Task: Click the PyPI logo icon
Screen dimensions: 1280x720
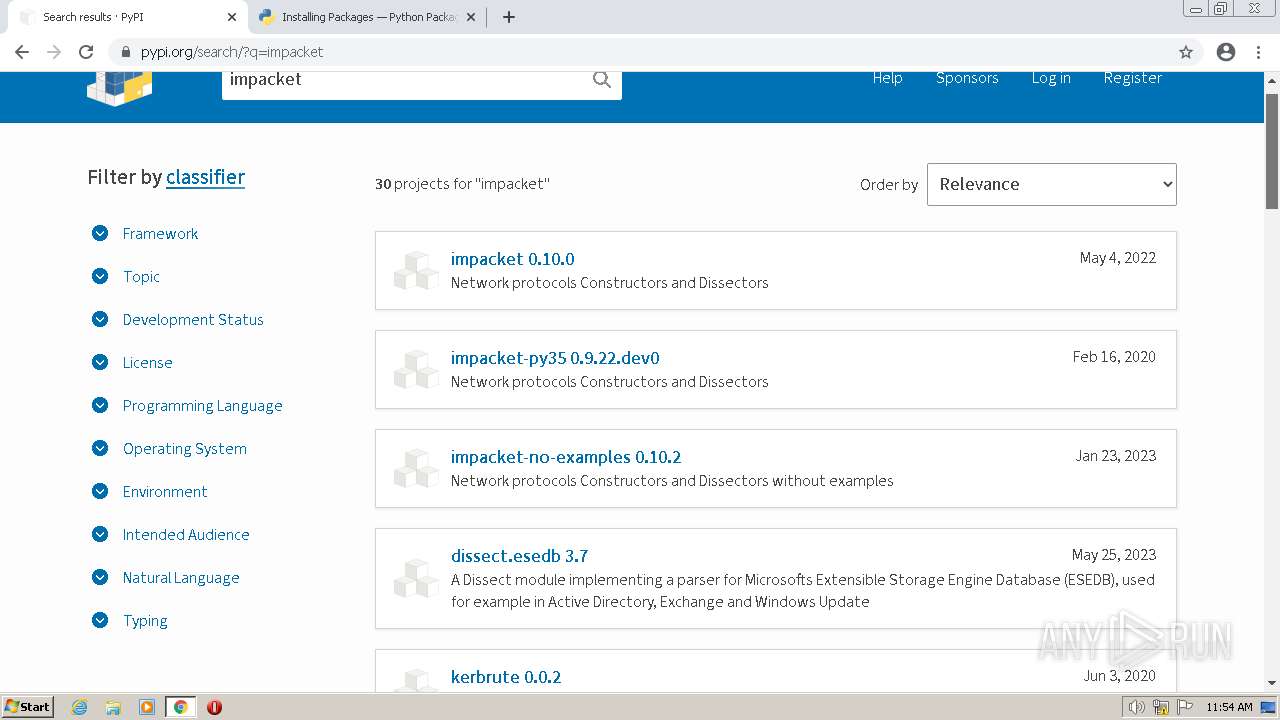Action: (119, 88)
